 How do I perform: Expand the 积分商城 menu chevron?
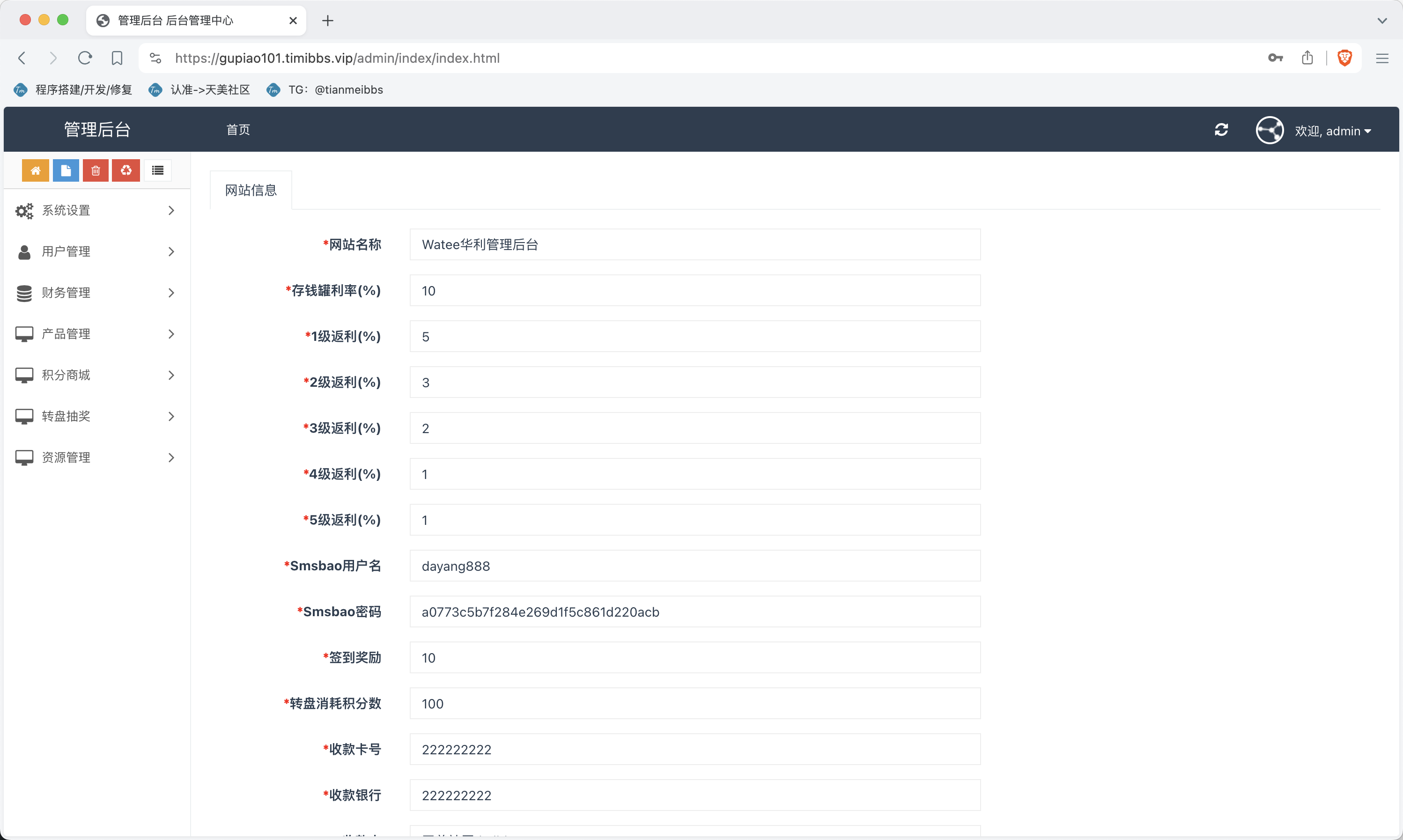(171, 375)
